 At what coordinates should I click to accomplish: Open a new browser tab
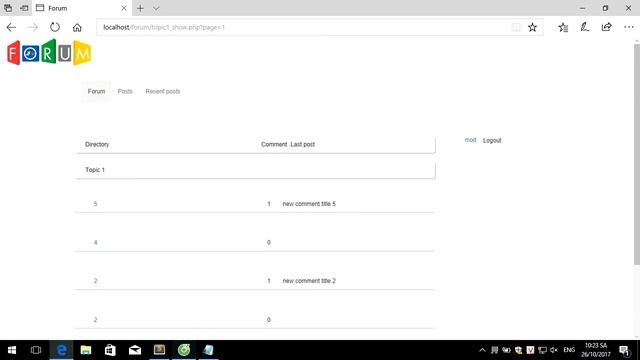pyautogui.click(x=140, y=8)
